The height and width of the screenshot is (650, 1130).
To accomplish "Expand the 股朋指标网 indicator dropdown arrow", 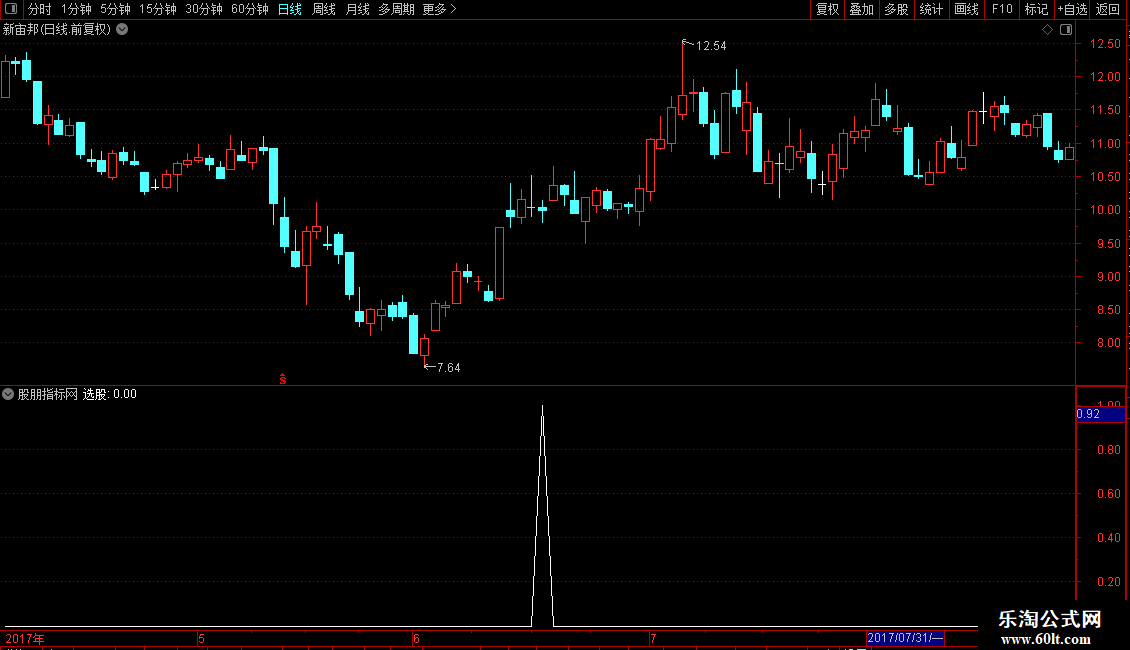I will coord(8,394).
